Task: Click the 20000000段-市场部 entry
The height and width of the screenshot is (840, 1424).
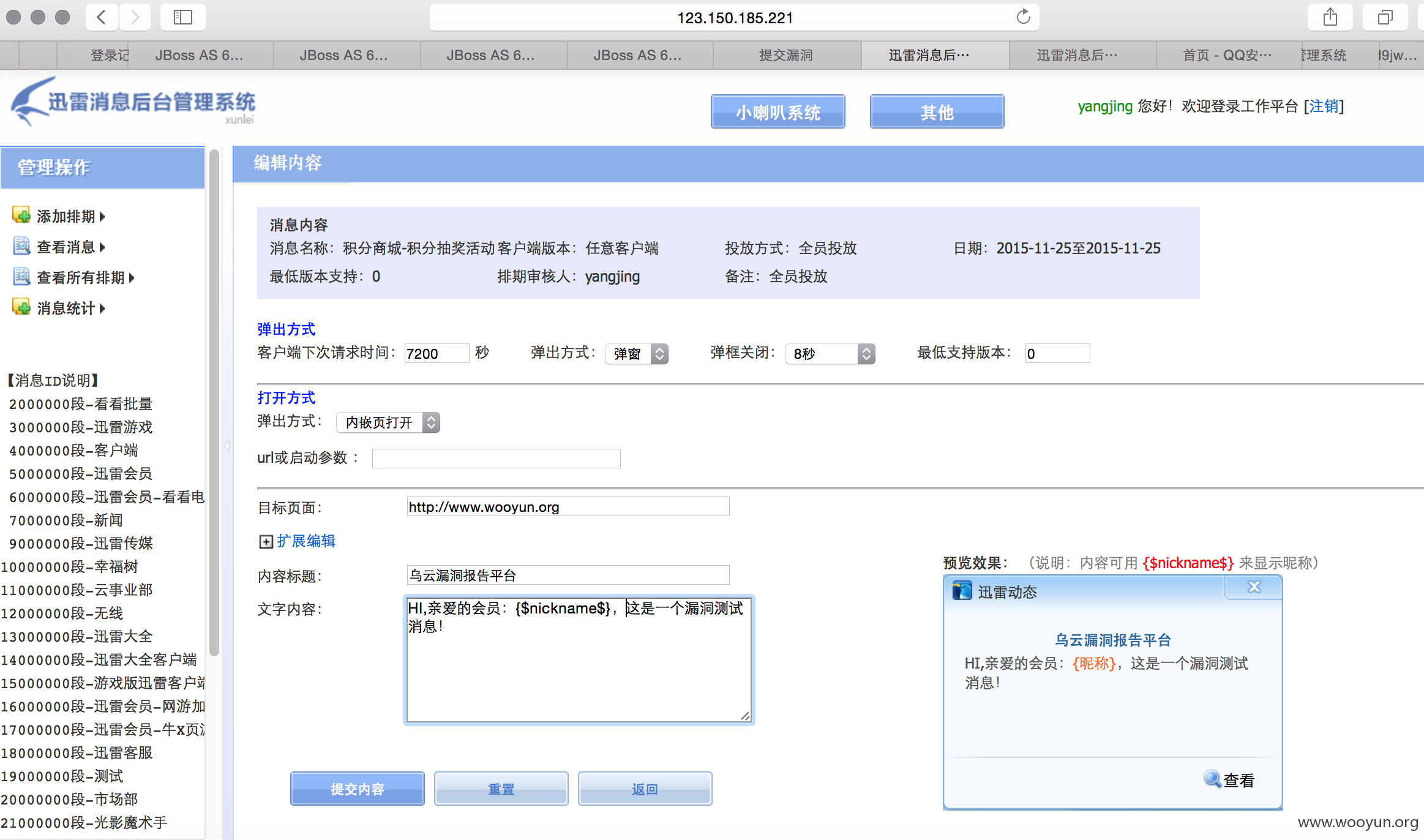Action: [x=70, y=800]
